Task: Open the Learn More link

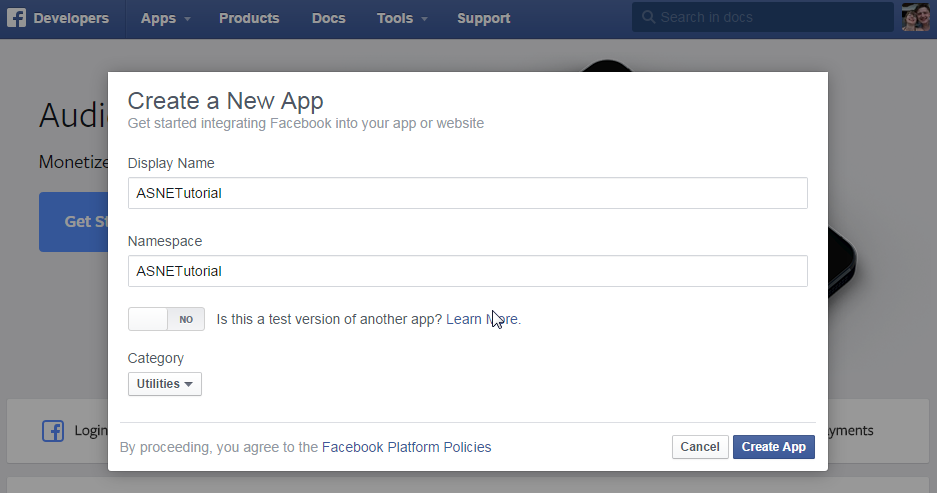Action: point(482,319)
